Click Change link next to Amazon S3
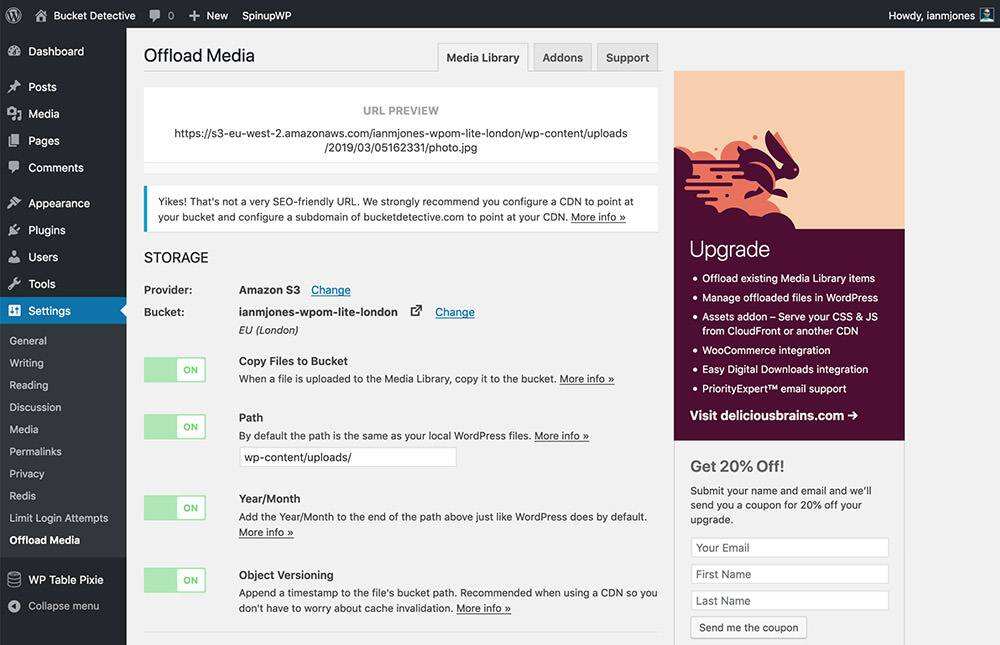1000x645 pixels. pos(330,290)
